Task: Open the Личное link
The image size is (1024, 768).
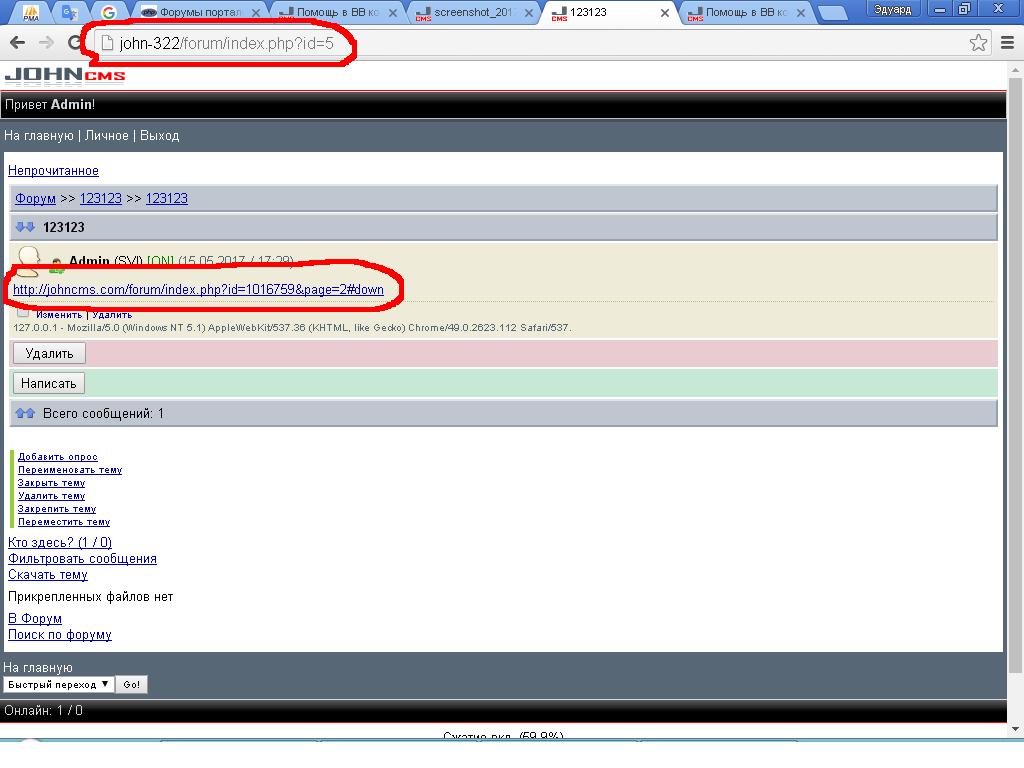Action: click(106, 136)
